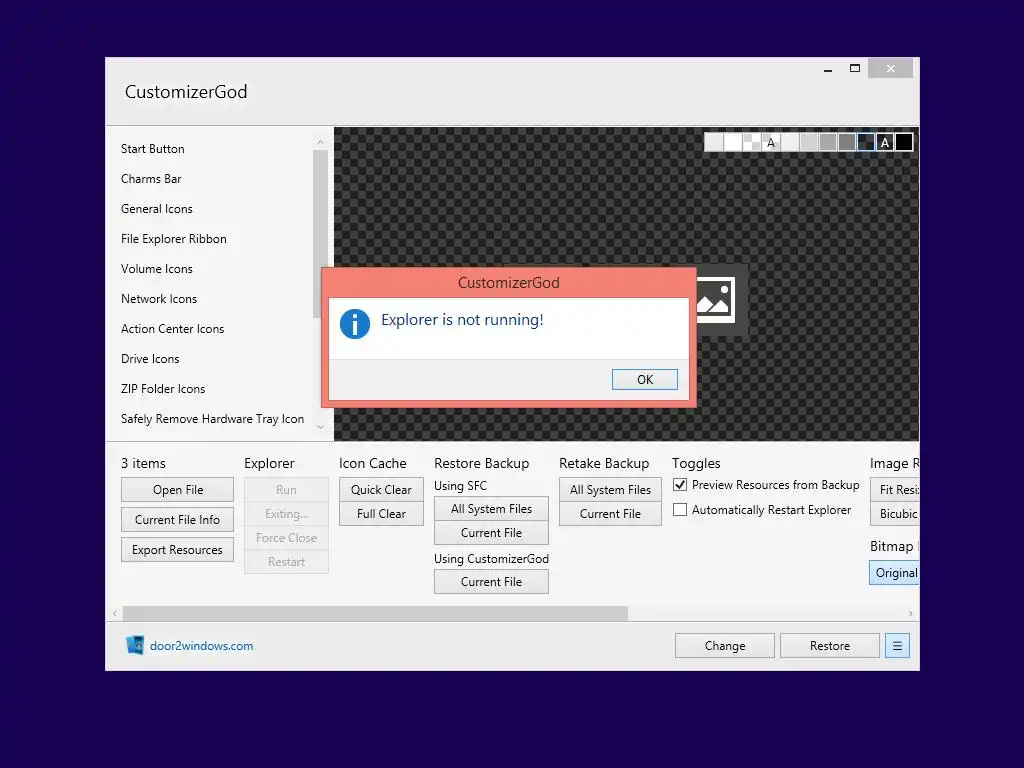Image resolution: width=1024 pixels, height=768 pixels.
Task: Select Volume Icons category
Action: click(x=157, y=269)
